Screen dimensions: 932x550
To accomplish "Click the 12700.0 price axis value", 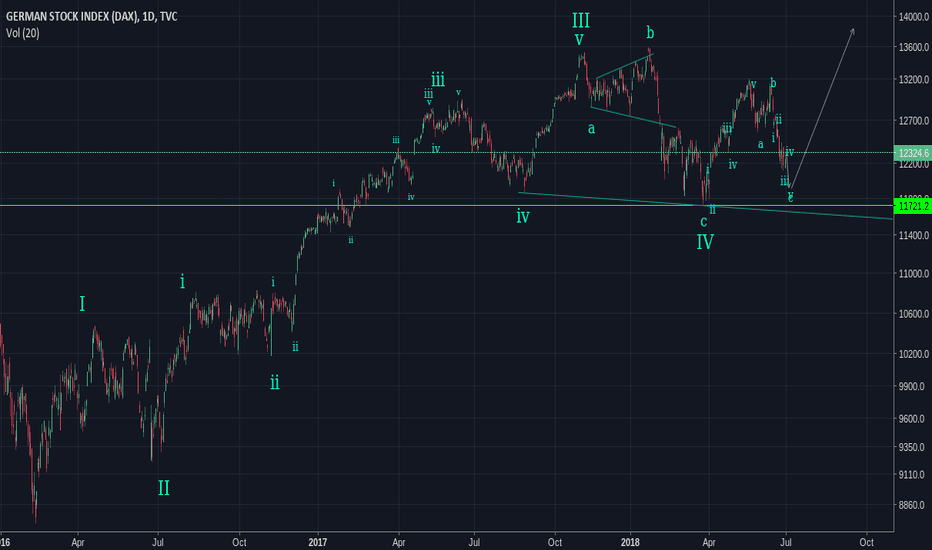I will click(x=914, y=121).
